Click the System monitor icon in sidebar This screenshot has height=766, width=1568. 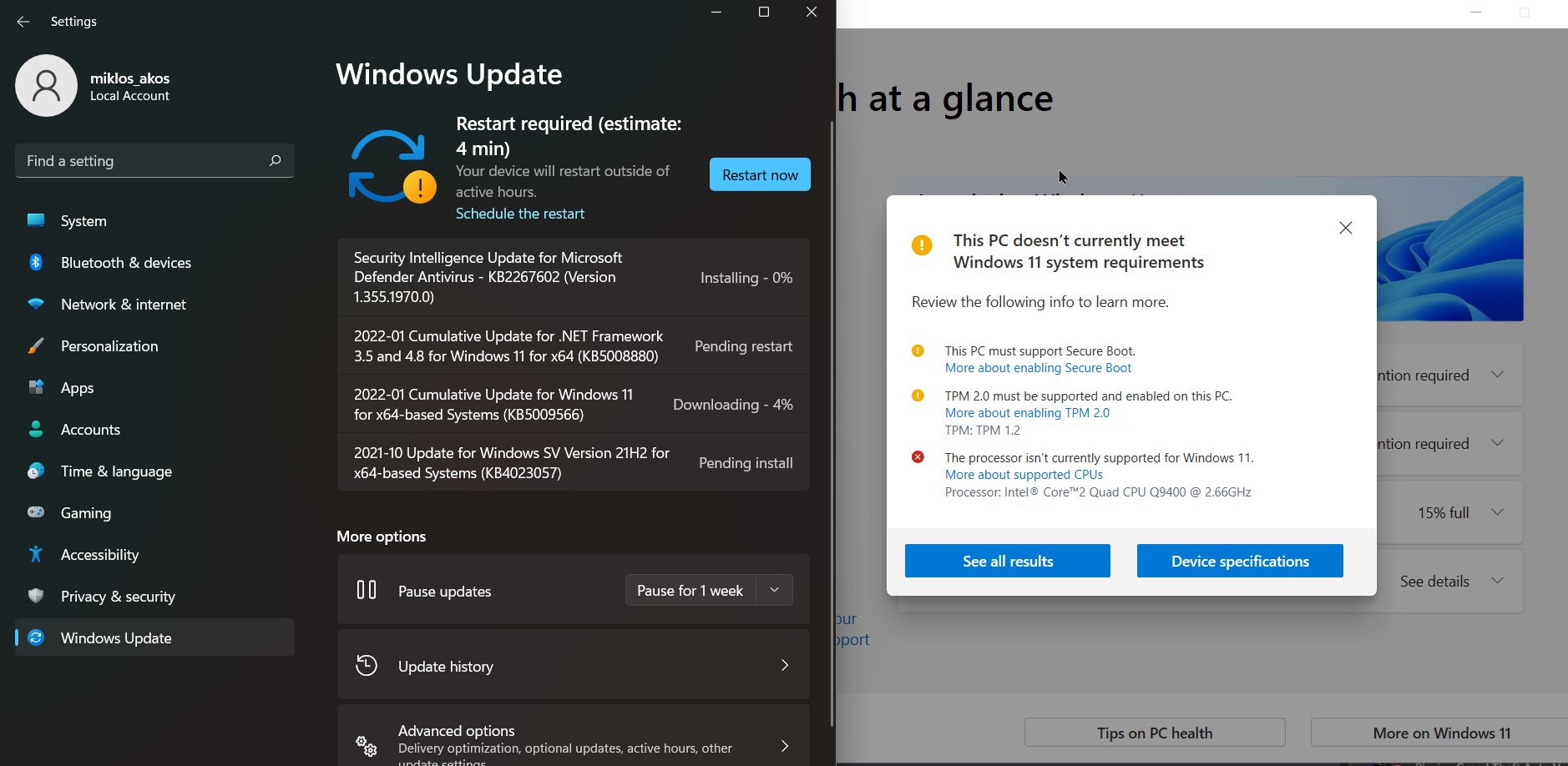pyautogui.click(x=36, y=220)
